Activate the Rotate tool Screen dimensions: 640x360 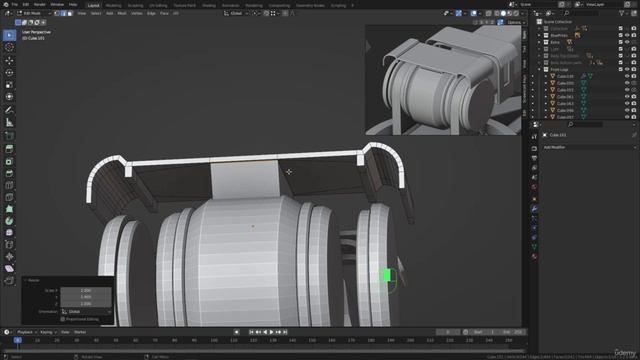click(9, 73)
